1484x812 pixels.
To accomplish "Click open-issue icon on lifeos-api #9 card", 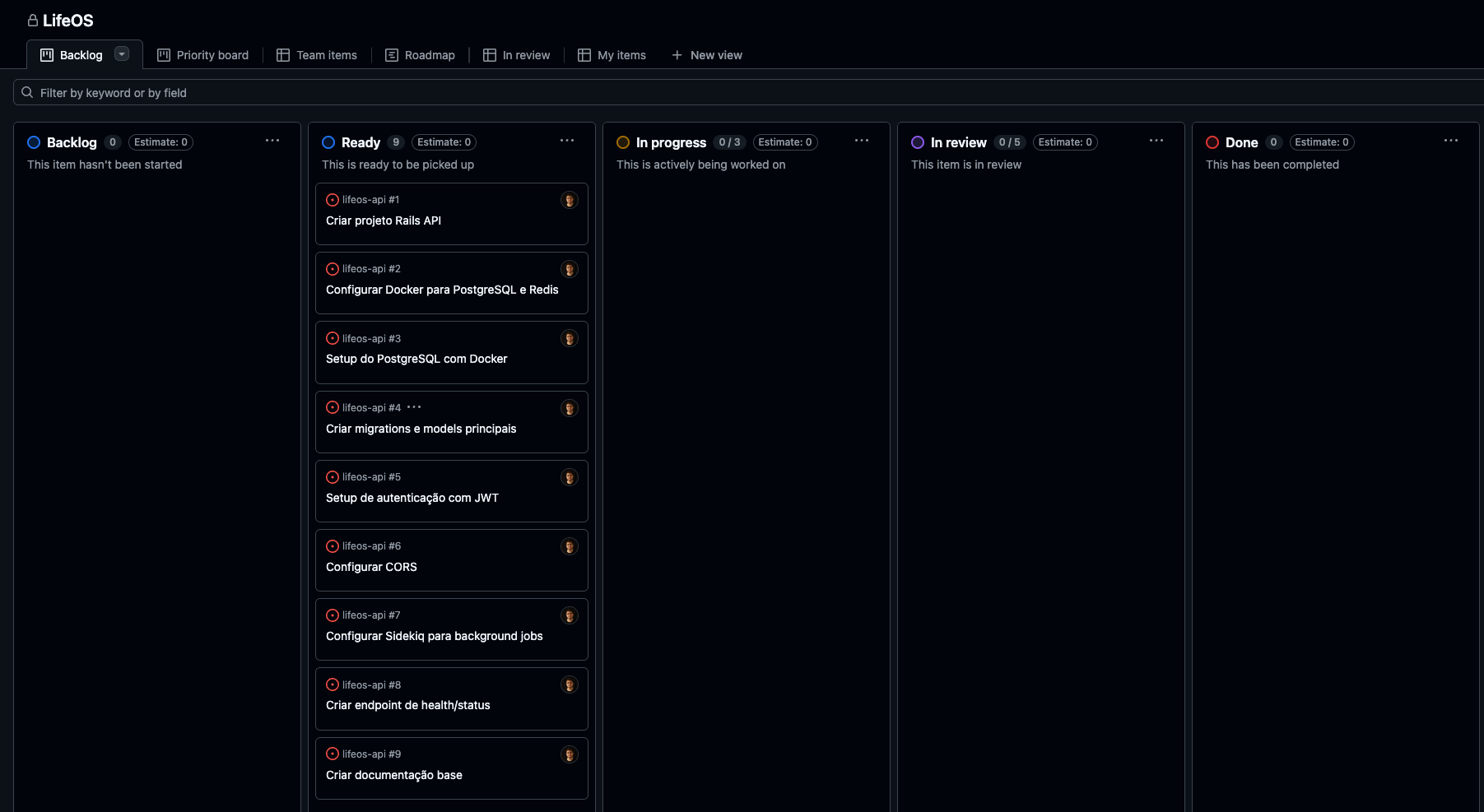I will [x=333, y=754].
